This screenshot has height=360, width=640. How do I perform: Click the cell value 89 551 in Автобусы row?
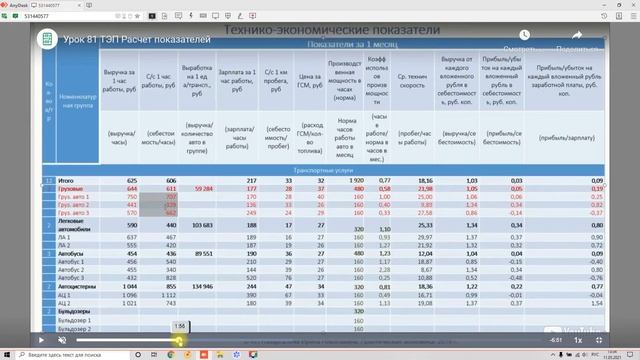point(204,253)
